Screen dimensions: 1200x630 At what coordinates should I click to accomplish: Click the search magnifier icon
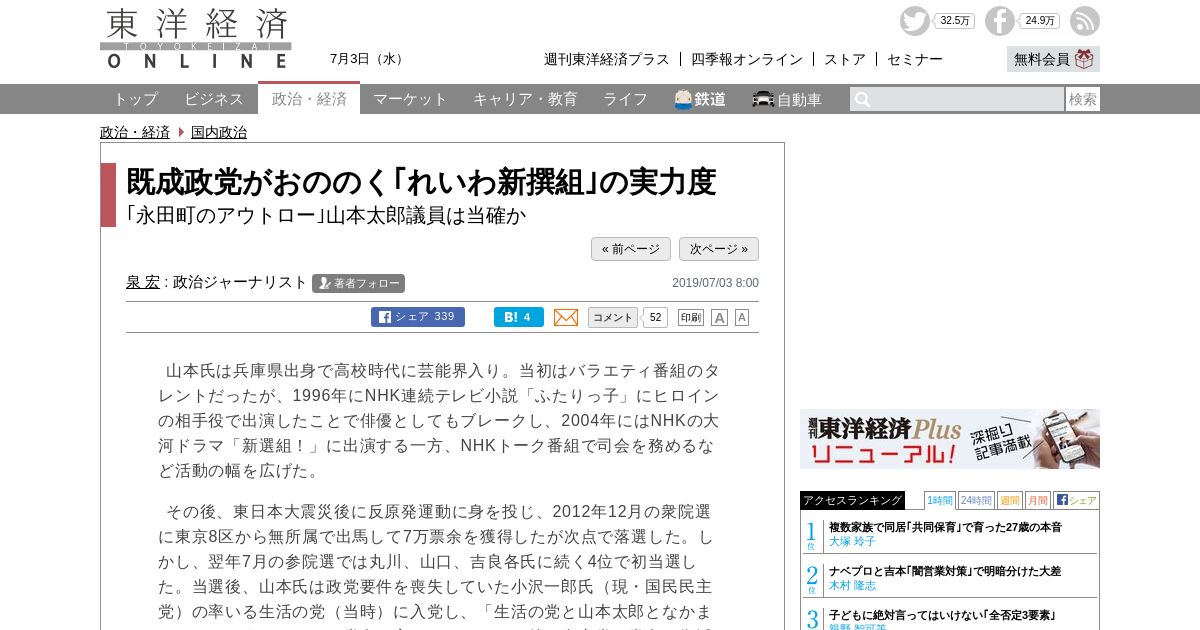coord(863,99)
